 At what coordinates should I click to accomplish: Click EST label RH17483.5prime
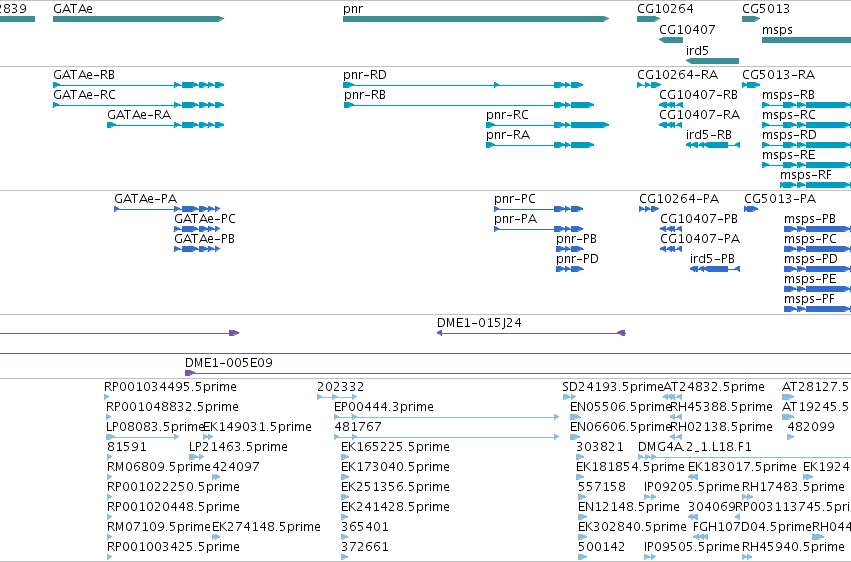(793, 487)
